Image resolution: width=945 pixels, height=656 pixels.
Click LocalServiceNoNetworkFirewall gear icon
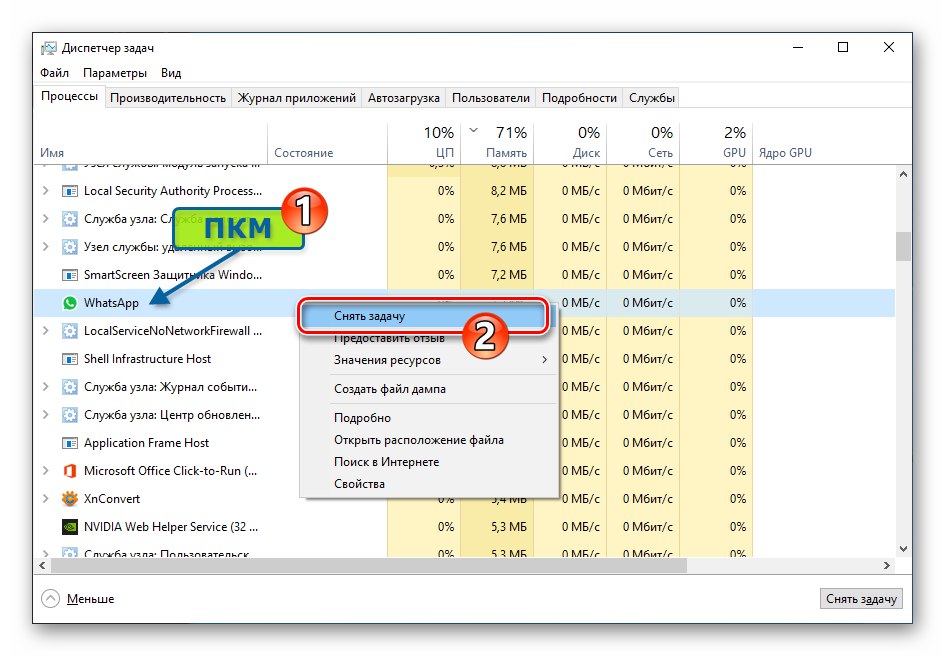point(70,331)
